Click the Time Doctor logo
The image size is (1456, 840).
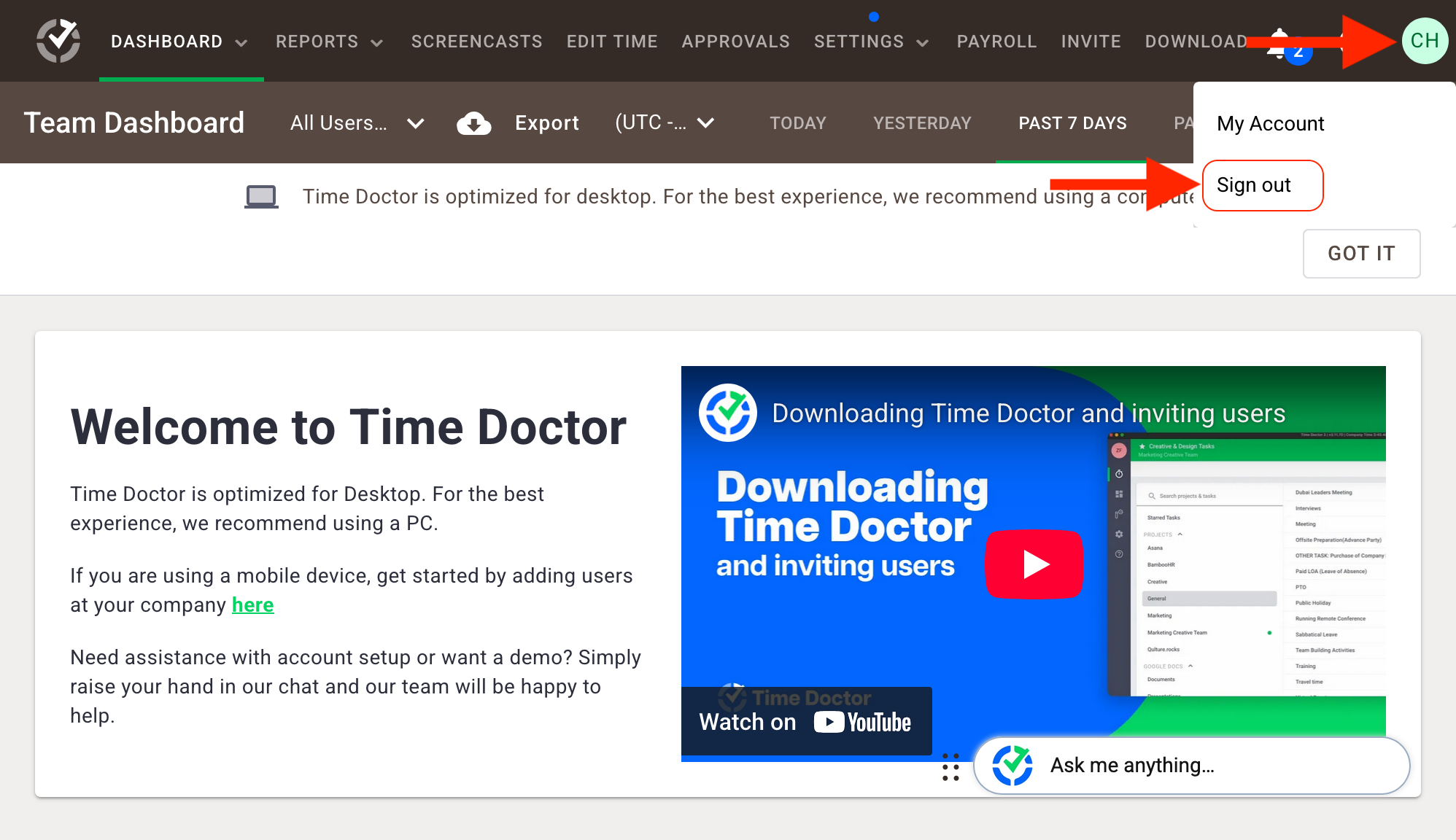(58, 41)
